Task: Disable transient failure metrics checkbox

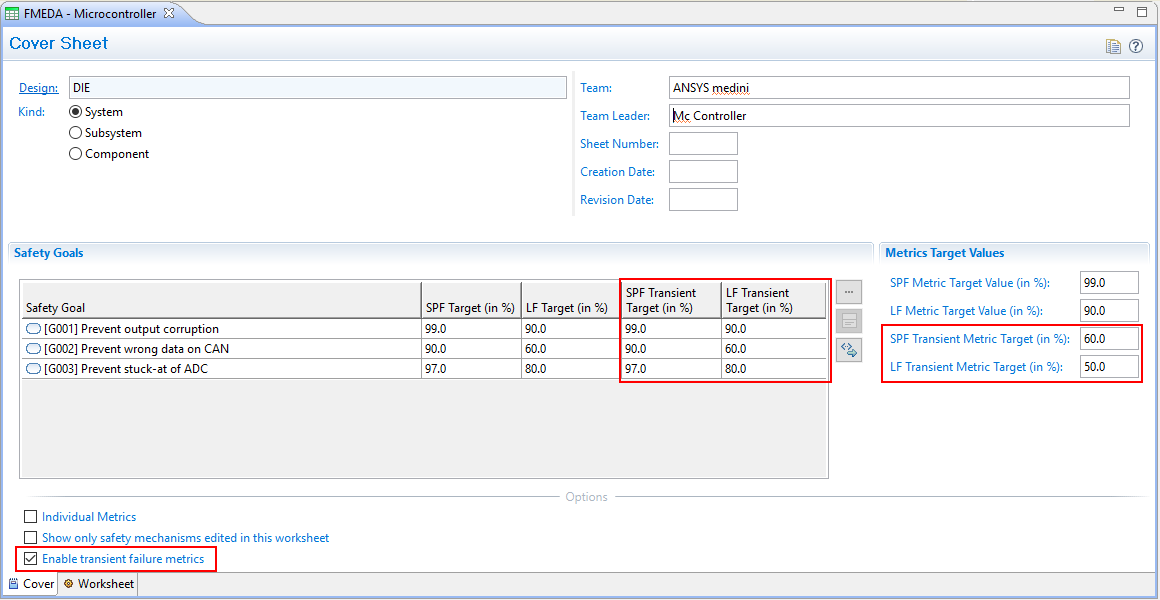Action: pos(31,559)
